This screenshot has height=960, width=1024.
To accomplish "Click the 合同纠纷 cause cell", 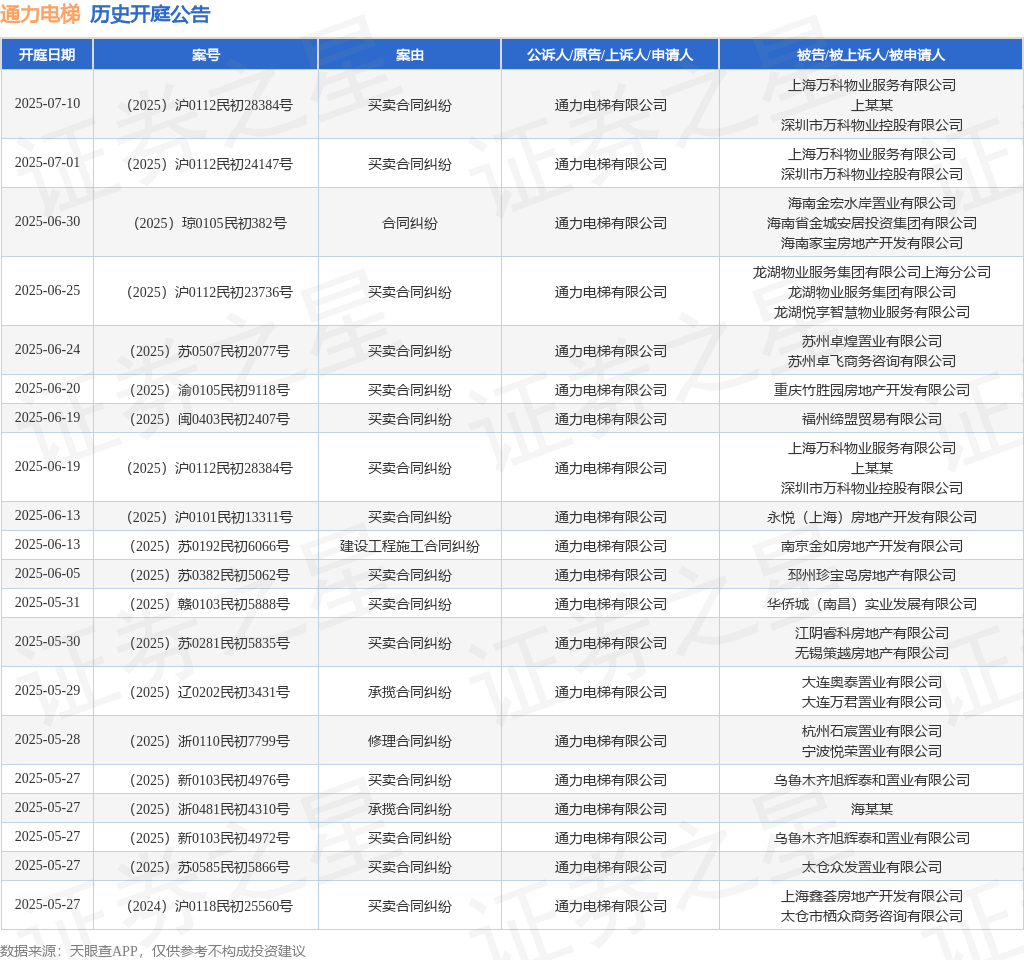I will tap(409, 223).
